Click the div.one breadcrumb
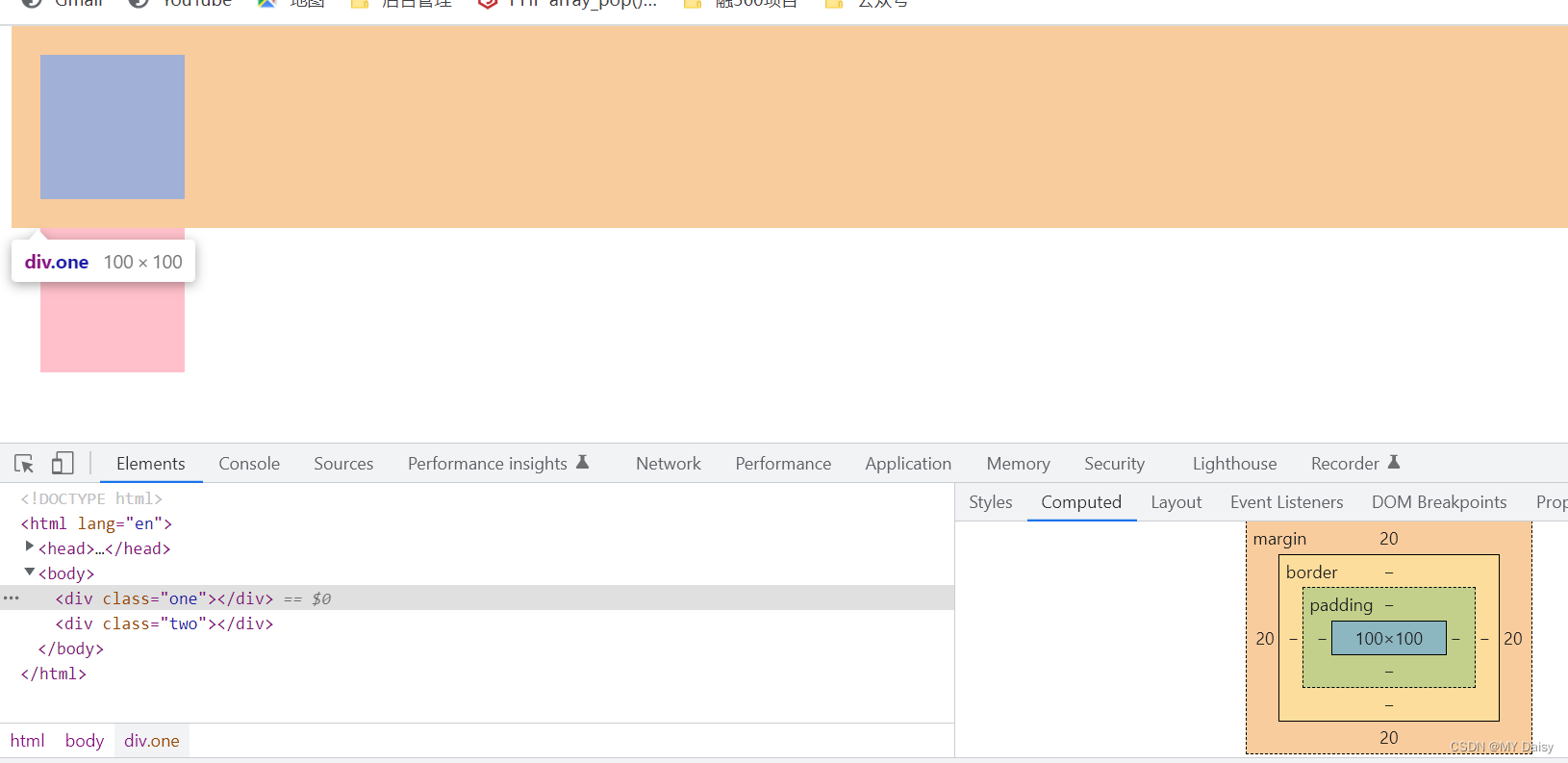1568x763 pixels. (x=152, y=741)
